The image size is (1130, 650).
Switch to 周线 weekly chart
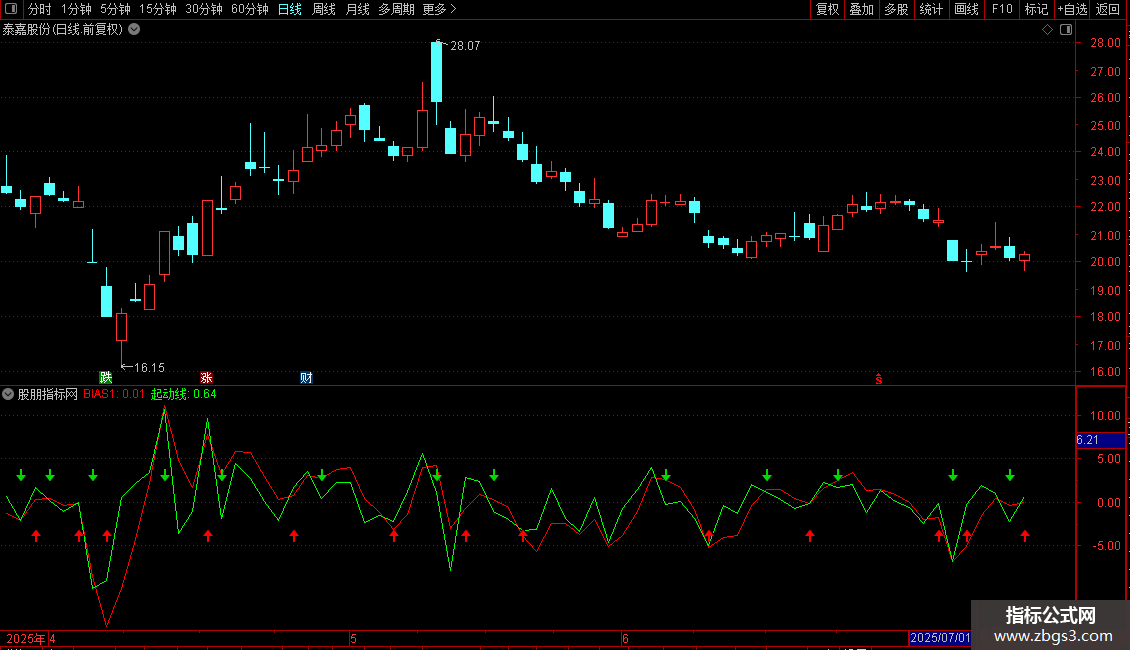tap(324, 9)
